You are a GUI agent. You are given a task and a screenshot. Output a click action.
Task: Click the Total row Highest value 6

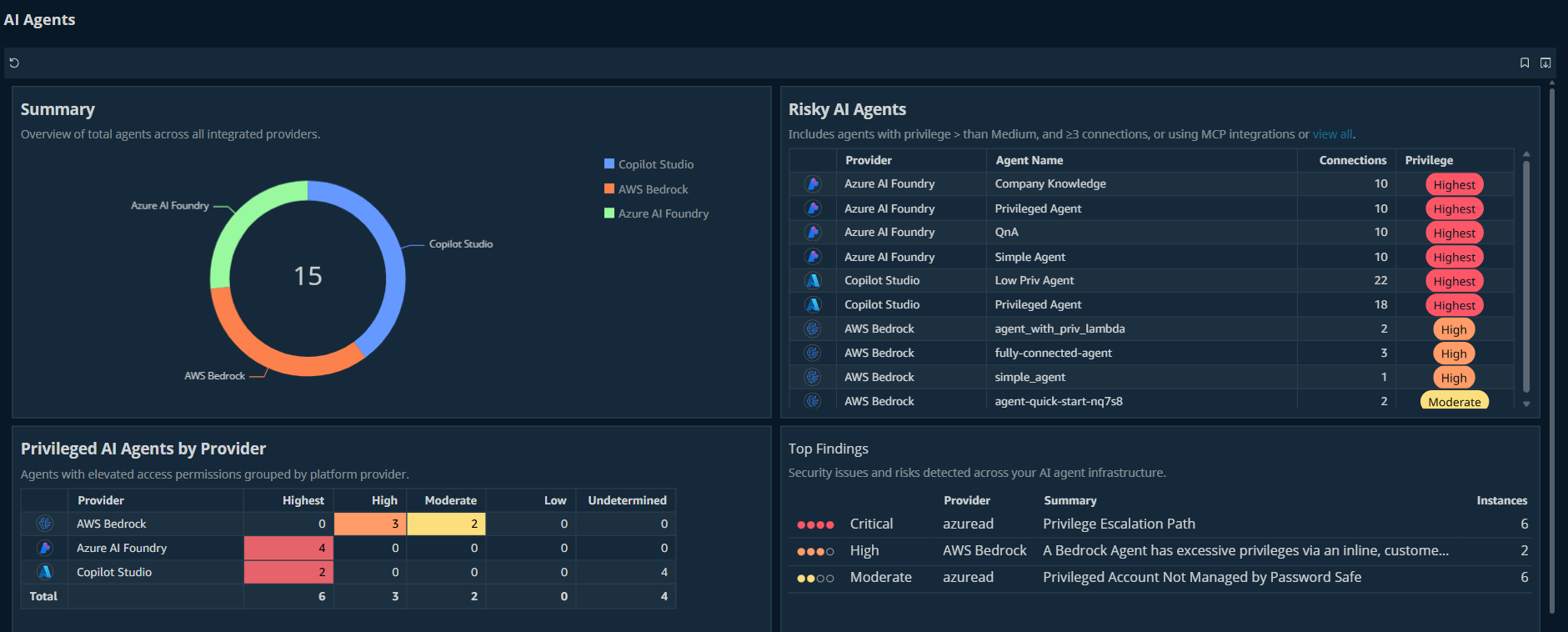(322, 596)
